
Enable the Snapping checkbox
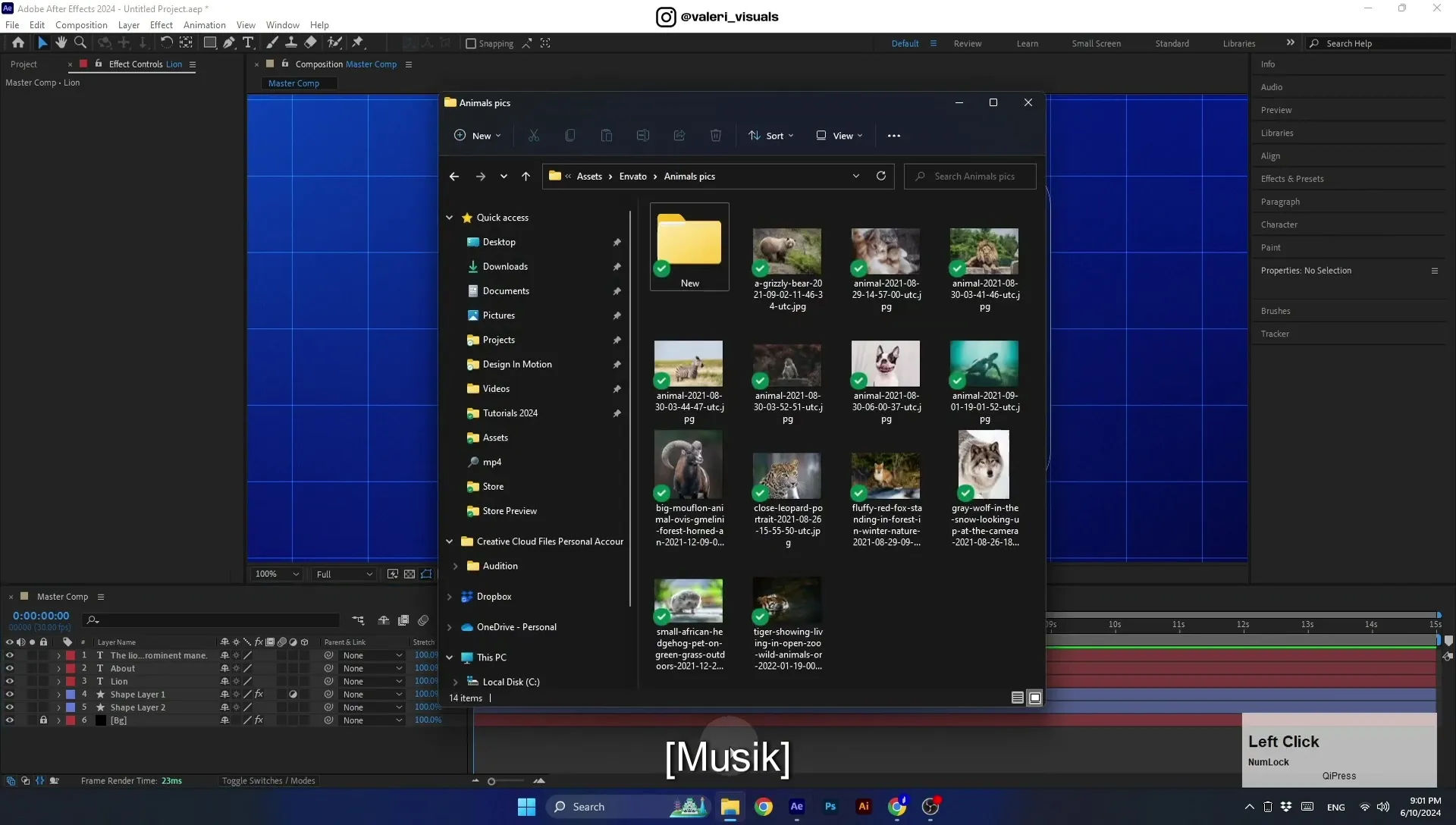471,44
